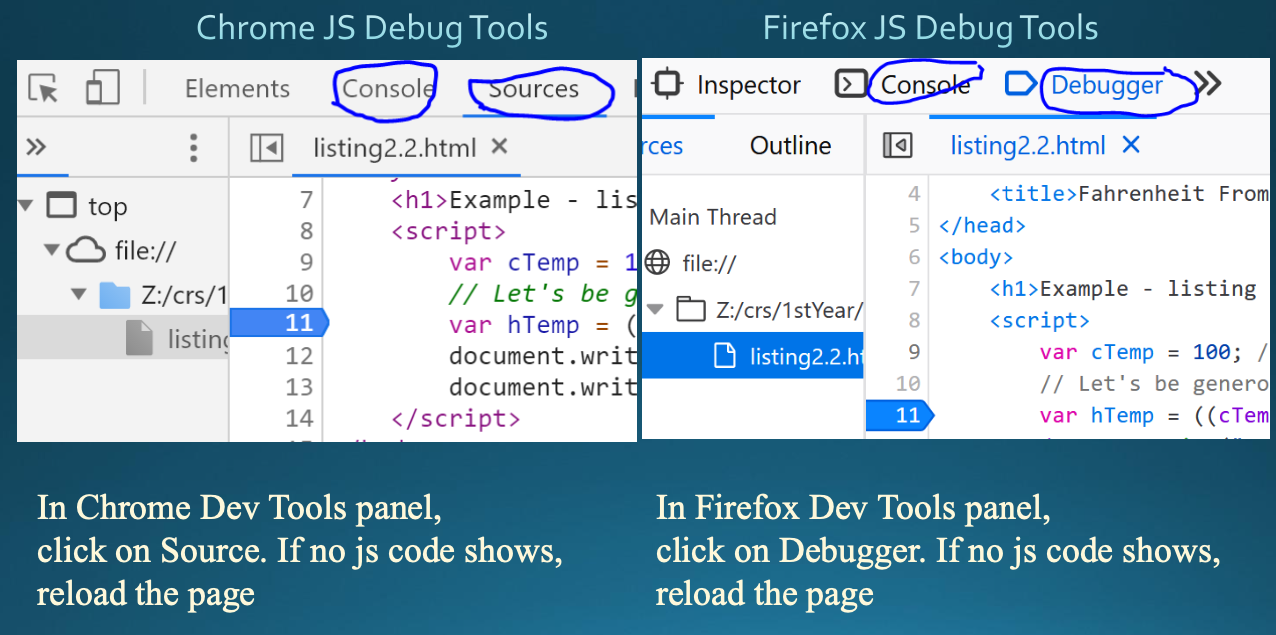
Task: Open the Sources tab in Chrome
Action: point(534,89)
